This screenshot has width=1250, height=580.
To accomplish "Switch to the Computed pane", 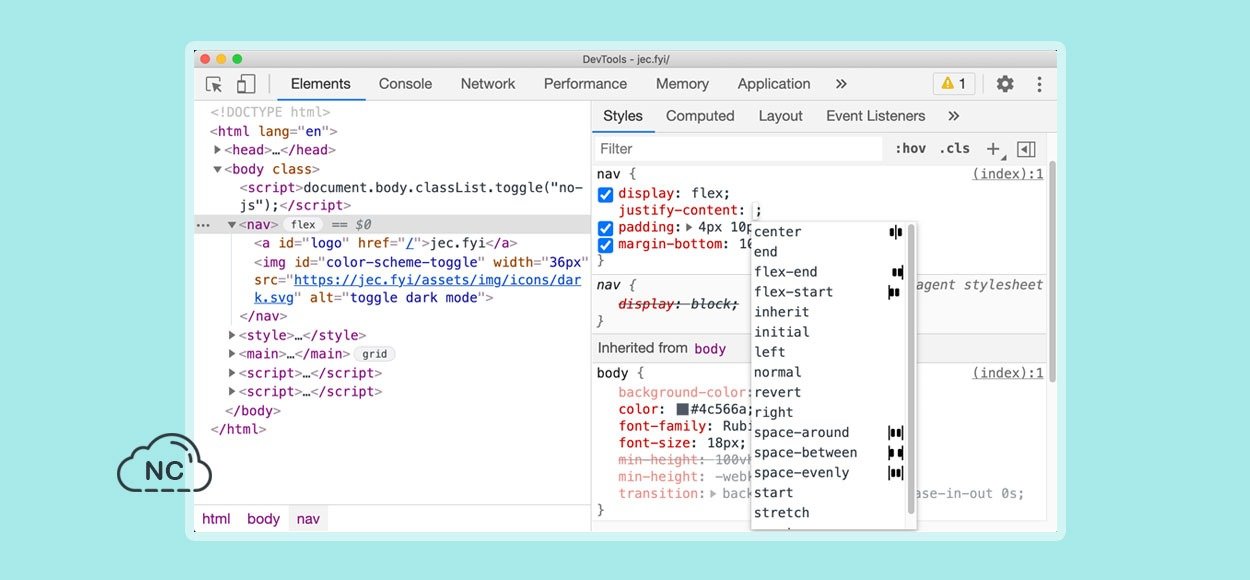I will (700, 116).
